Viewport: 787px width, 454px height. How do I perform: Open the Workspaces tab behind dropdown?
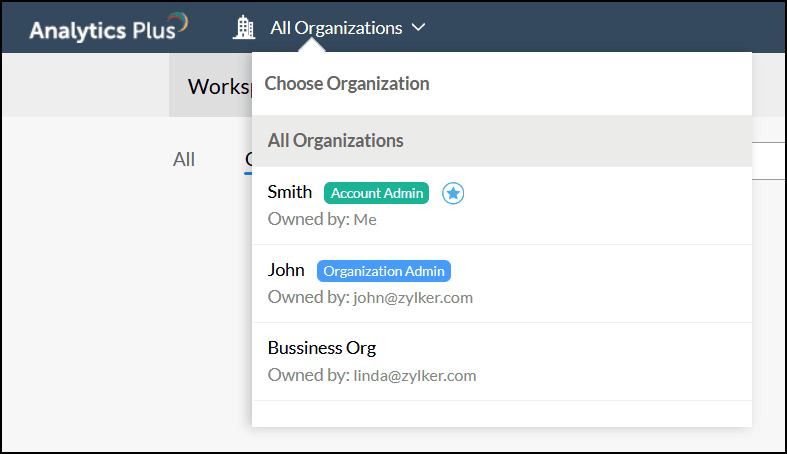point(210,87)
